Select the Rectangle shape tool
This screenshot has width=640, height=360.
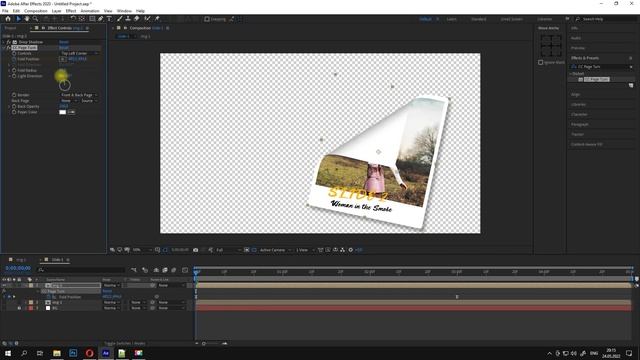(92, 19)
